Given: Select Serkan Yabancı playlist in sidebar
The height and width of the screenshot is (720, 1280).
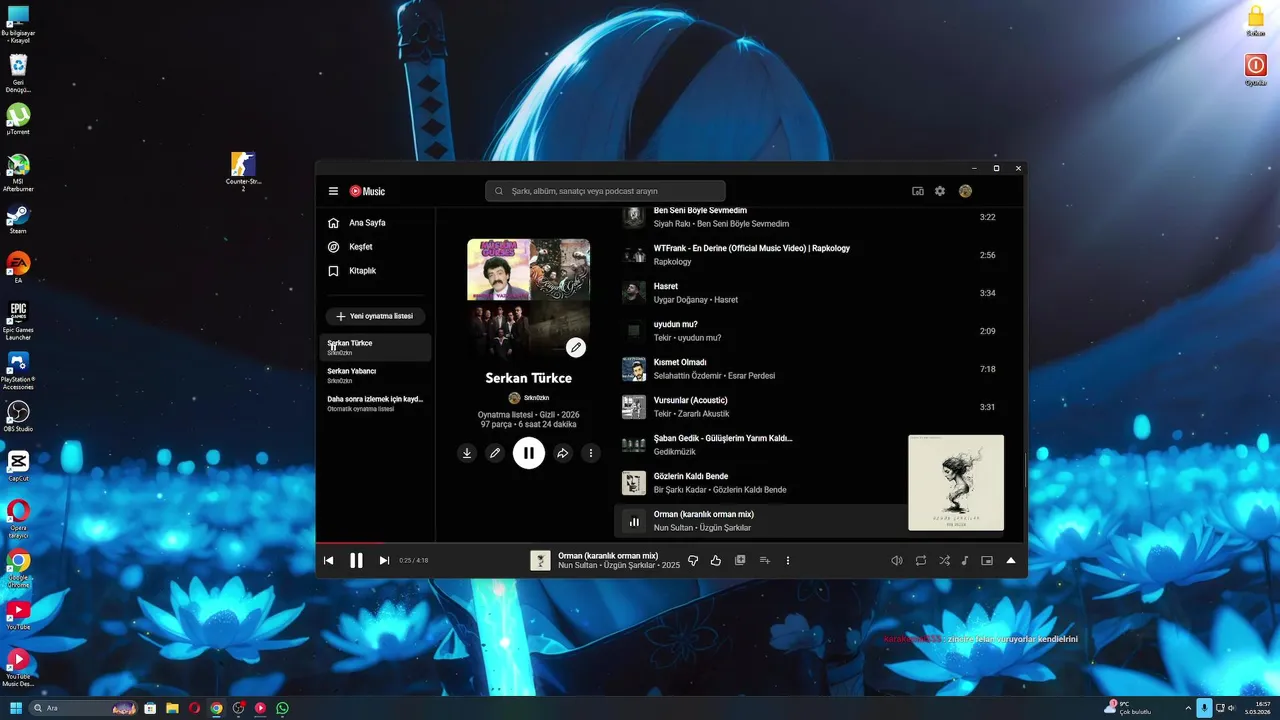Looking at the screenshot, I should [x=376, y=375].
